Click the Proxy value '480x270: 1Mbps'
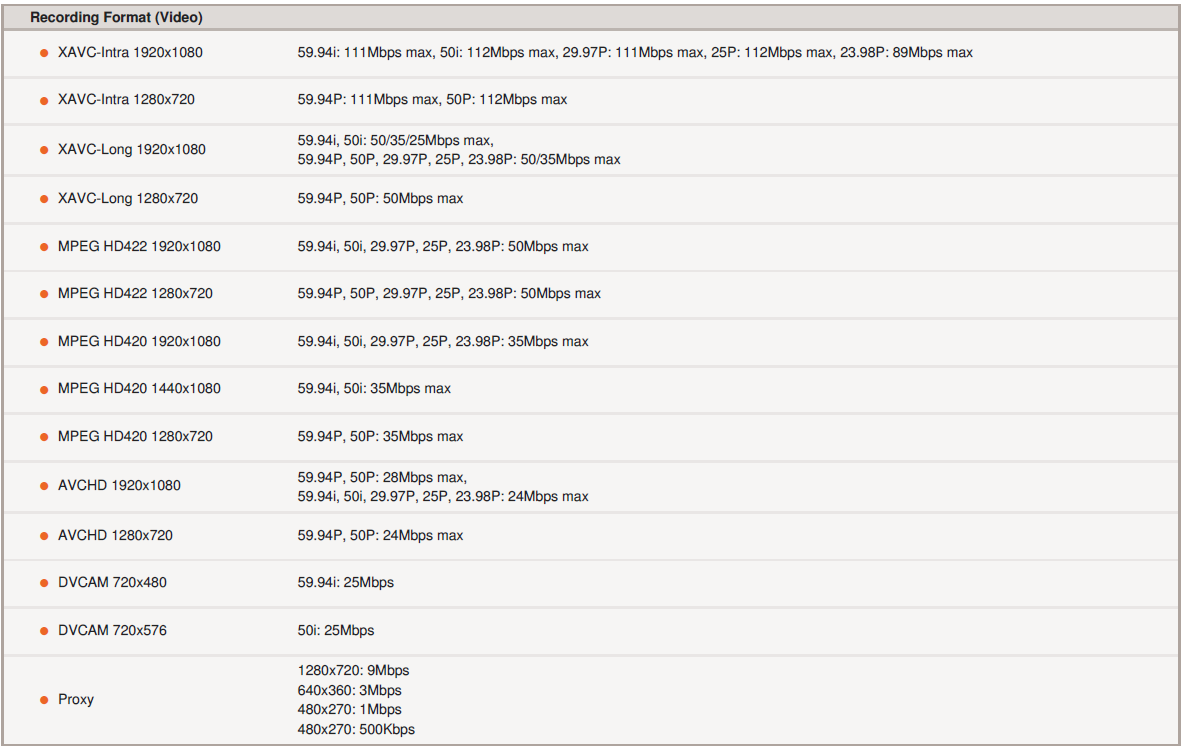Viewport: 1184px width, 749px height. coord(350,709)
